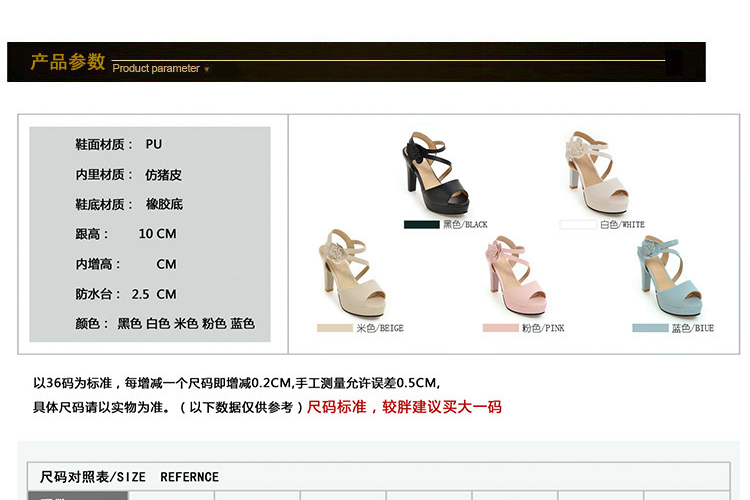Click the 尺码对照表/SIZE REFERNCE table header

(129, 477)
